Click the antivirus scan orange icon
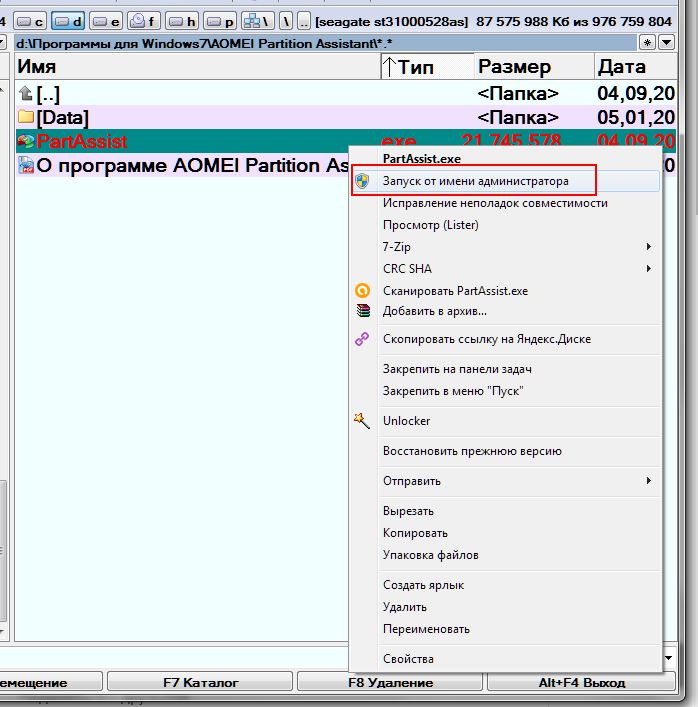This screenshot has height=707, width=698. pos(363,290)
